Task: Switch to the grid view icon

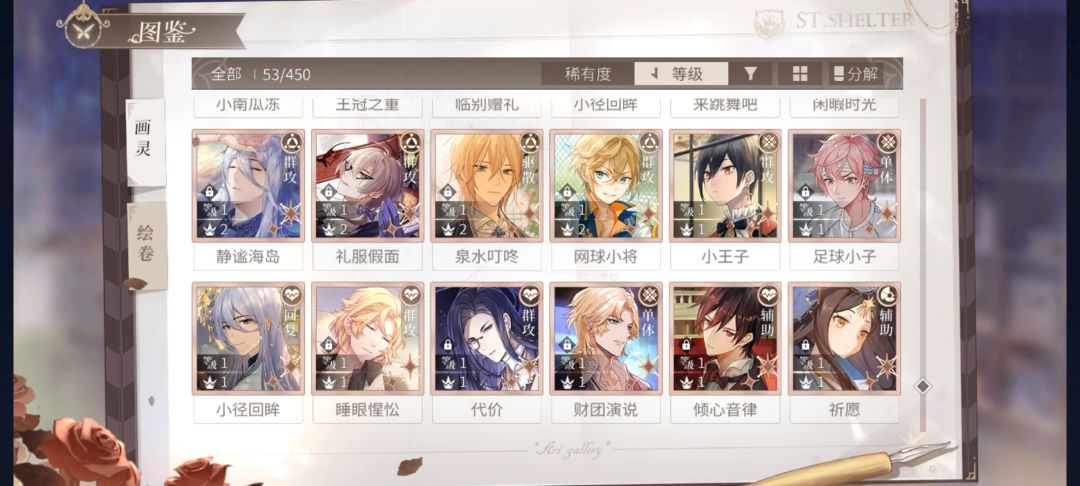Action: pos(800,74)
